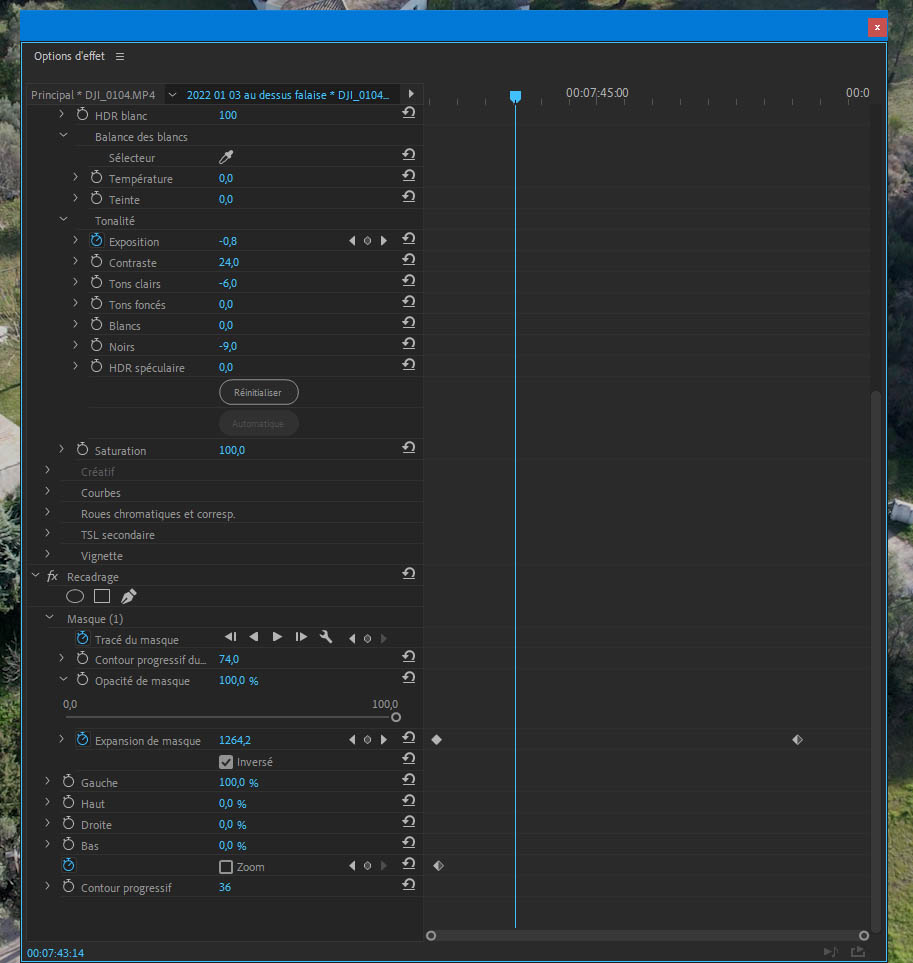Reset the Saturation parameter
Screen dimensions: 913x963
(x=409, y=448)
